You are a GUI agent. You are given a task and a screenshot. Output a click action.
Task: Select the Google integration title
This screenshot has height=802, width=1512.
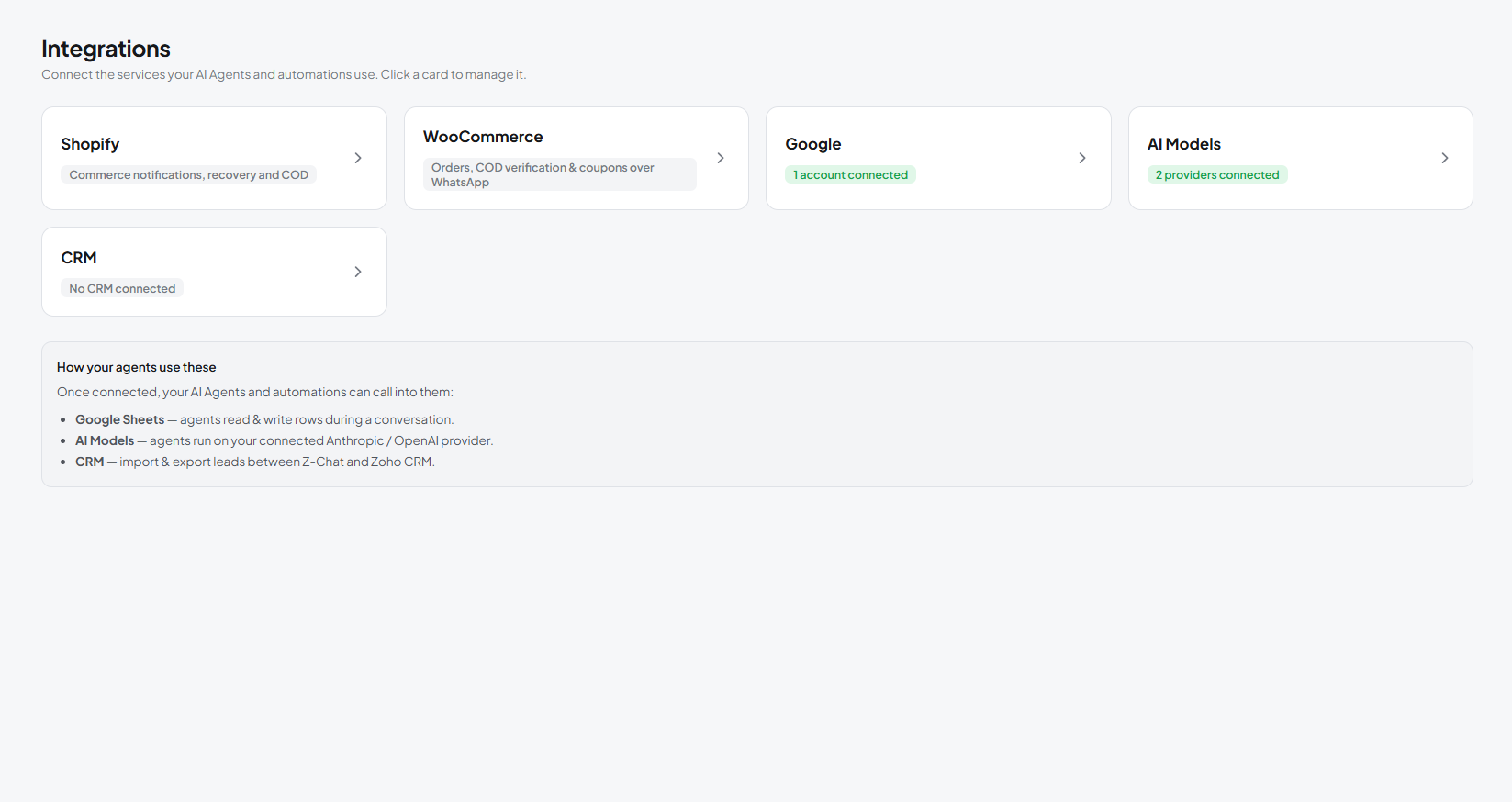pyautogui.click(x=813, y=144)
